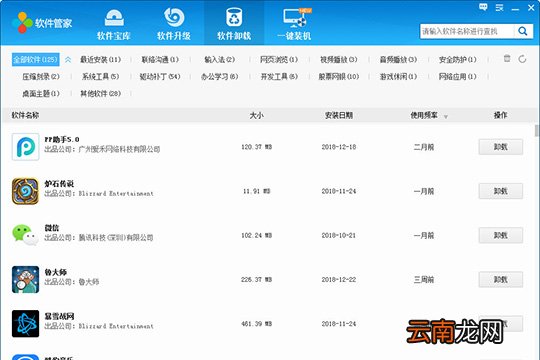
Task: Uninstall 炉石传说 with 卸载 button
Action: (501, 191)
